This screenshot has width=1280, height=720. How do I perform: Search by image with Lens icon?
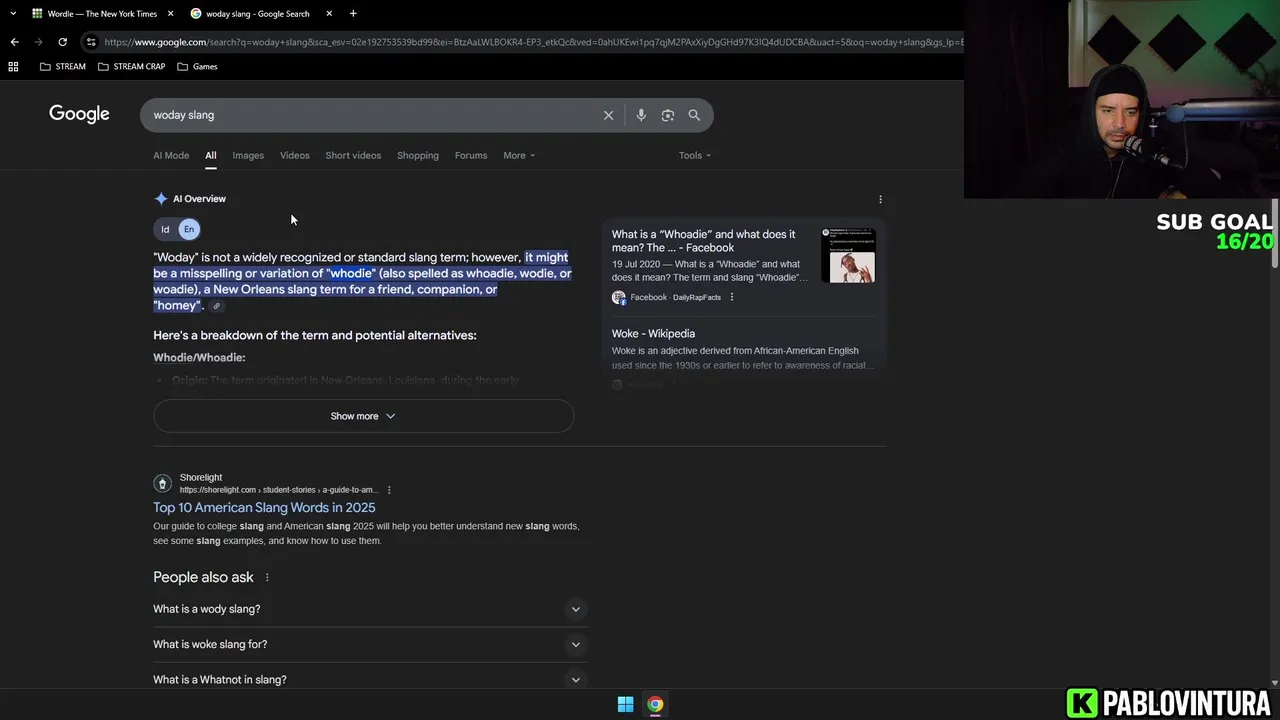tap(668, 115)
